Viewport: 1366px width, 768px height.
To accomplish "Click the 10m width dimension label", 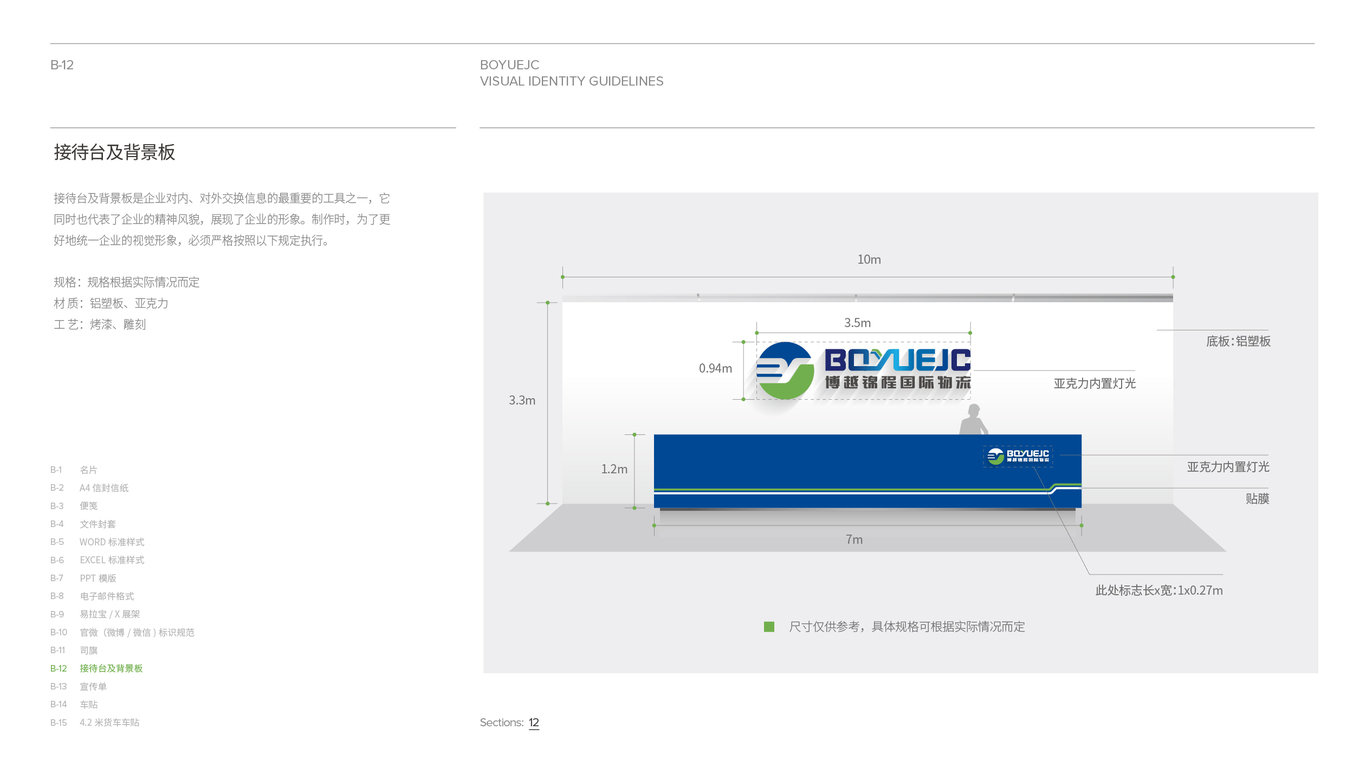I will point(869,259).
